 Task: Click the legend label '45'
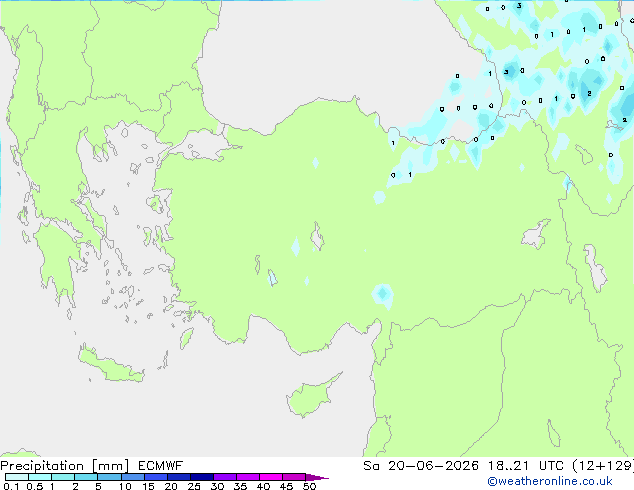pos(286,486)
